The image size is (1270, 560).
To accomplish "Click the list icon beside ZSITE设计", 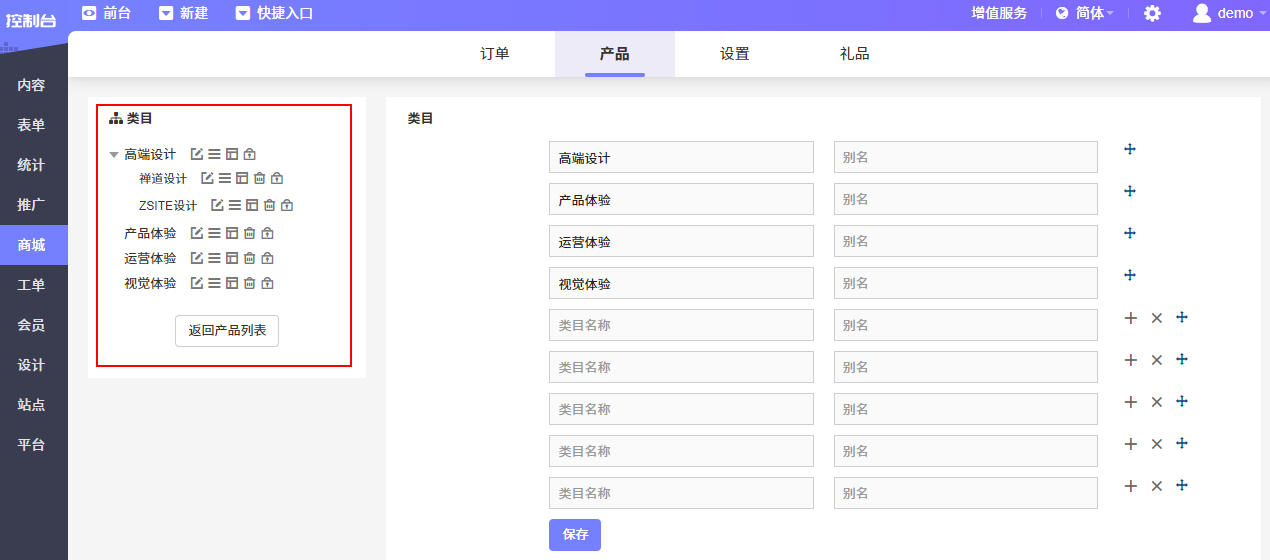I will (235, 206).
